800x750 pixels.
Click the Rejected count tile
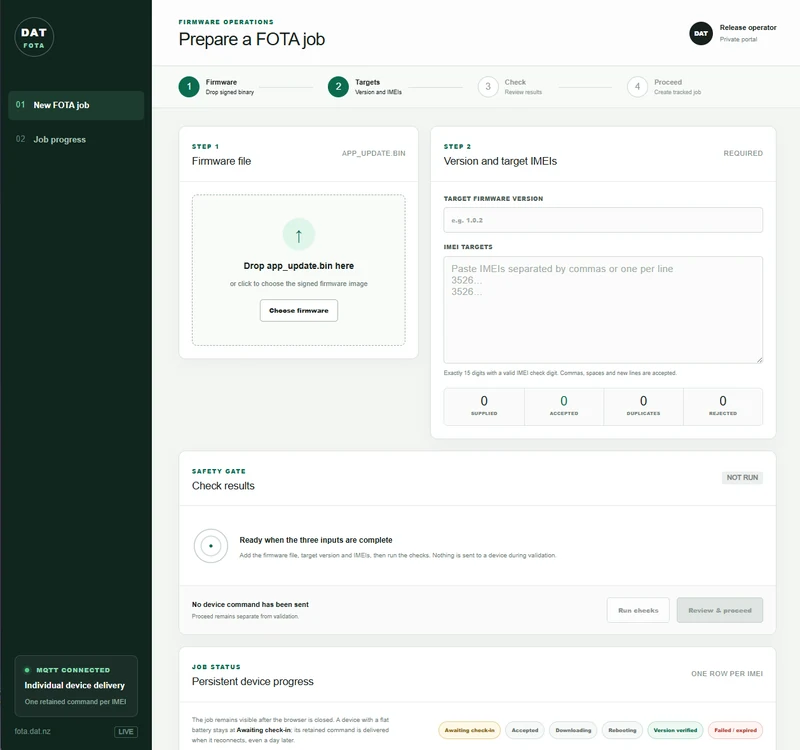723,407
